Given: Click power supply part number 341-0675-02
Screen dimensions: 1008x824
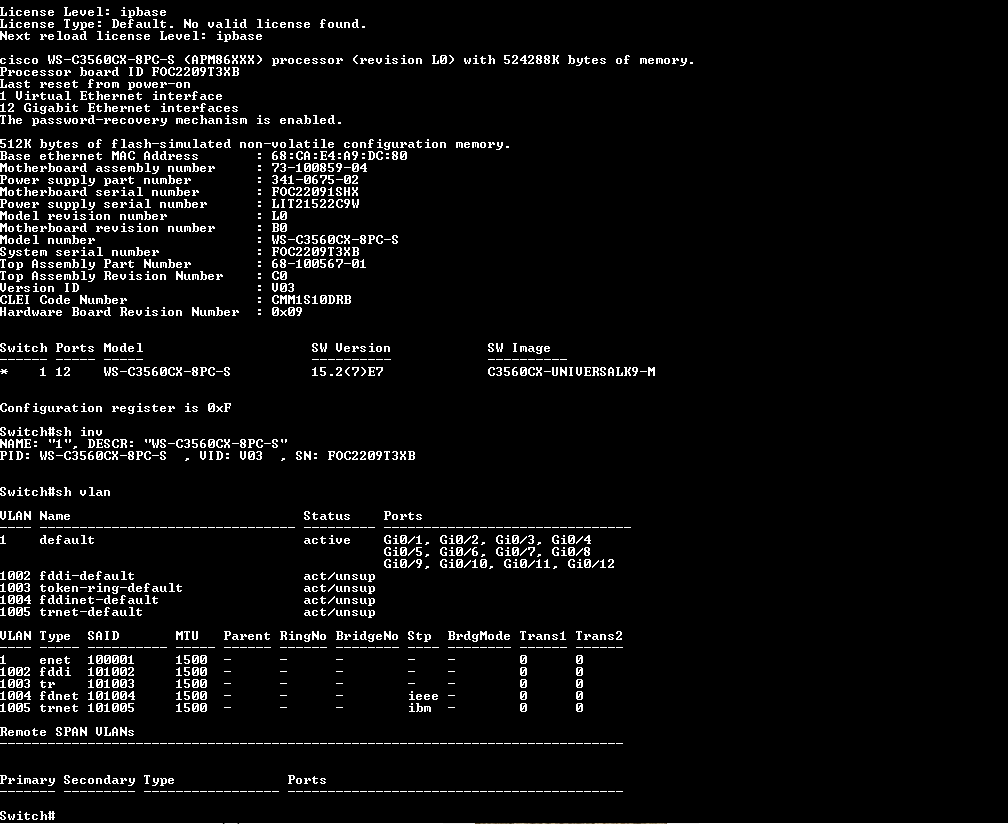Looking at the screenshot, I should [x=315, y=180].
